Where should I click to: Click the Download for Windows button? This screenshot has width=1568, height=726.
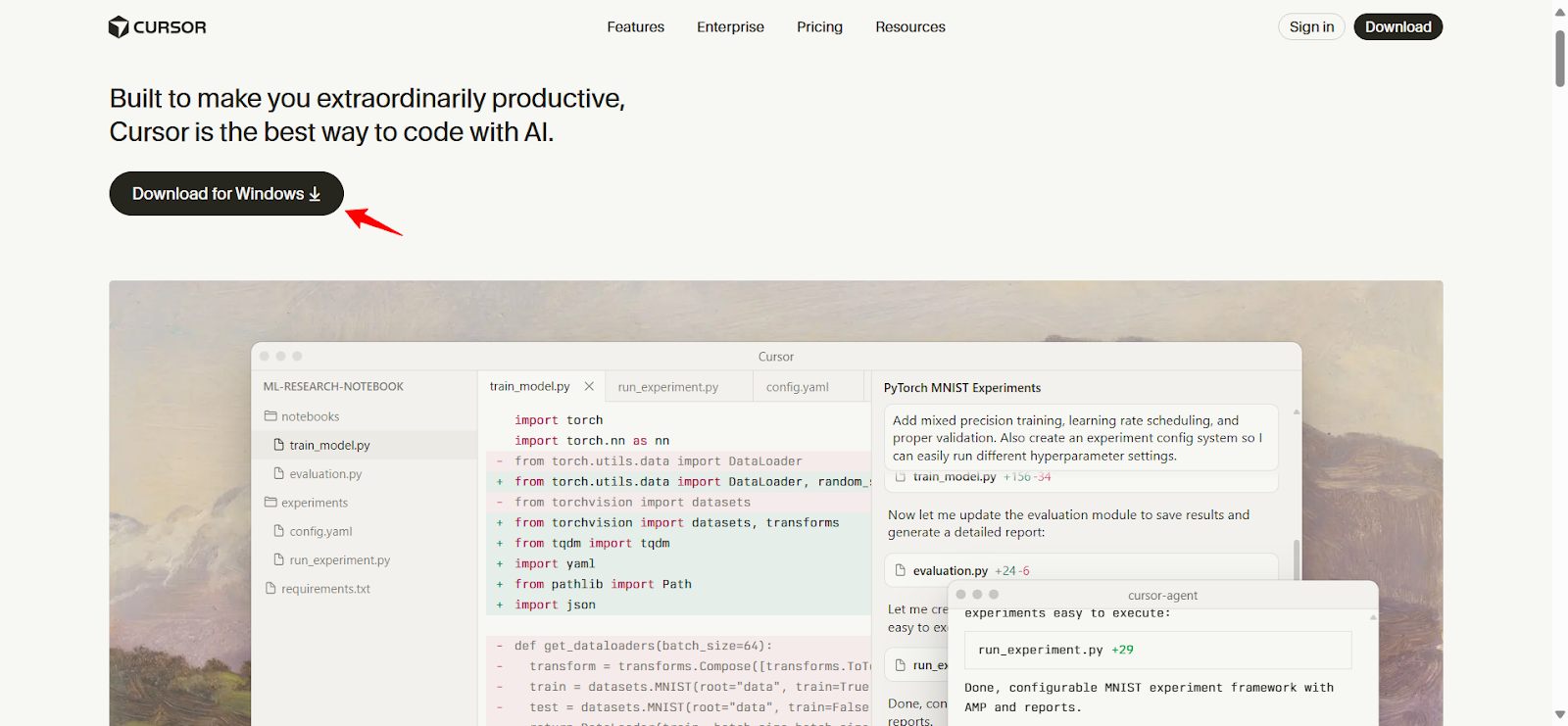tap(226, 194)
